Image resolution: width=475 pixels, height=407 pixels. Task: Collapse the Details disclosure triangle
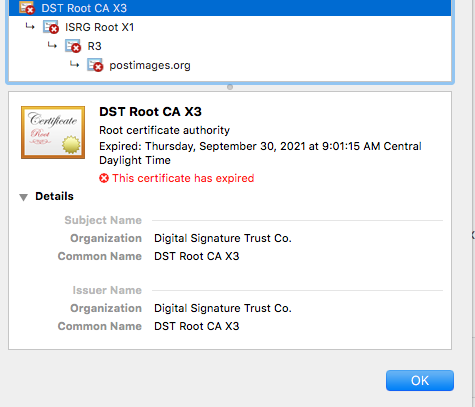point(23,197)
